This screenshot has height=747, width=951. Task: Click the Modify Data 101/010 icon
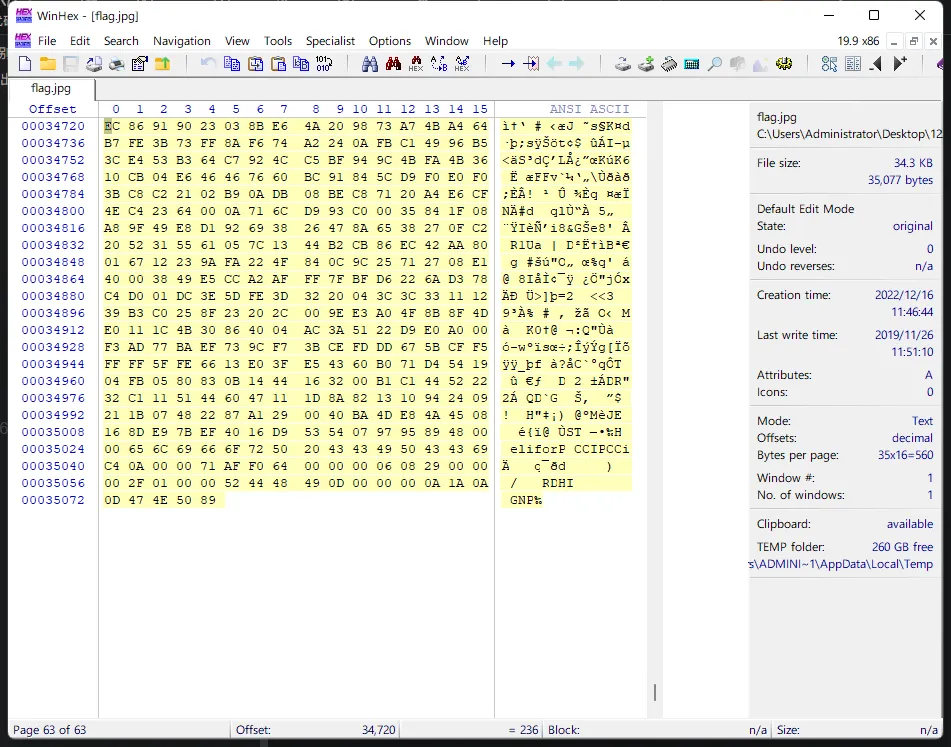pyautogui.click(x=324, y=64)
